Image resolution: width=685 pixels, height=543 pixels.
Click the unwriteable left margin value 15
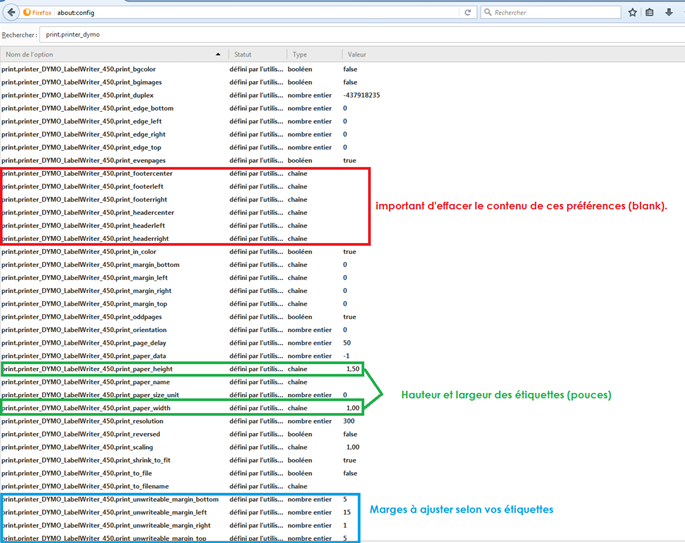[x=347, y=512]
